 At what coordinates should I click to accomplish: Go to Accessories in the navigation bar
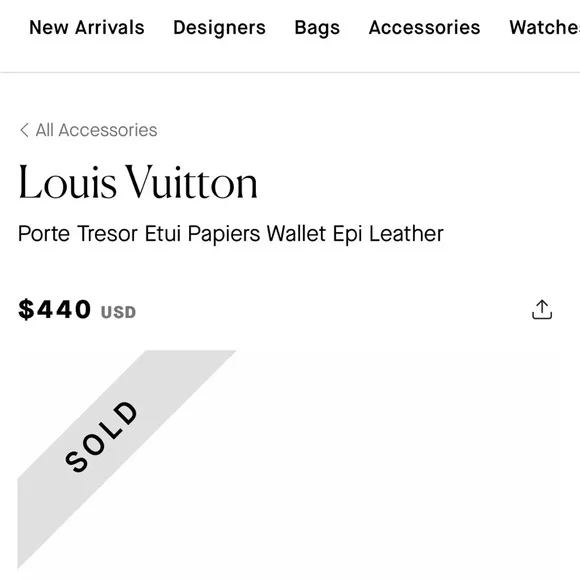tap(424, 27)
